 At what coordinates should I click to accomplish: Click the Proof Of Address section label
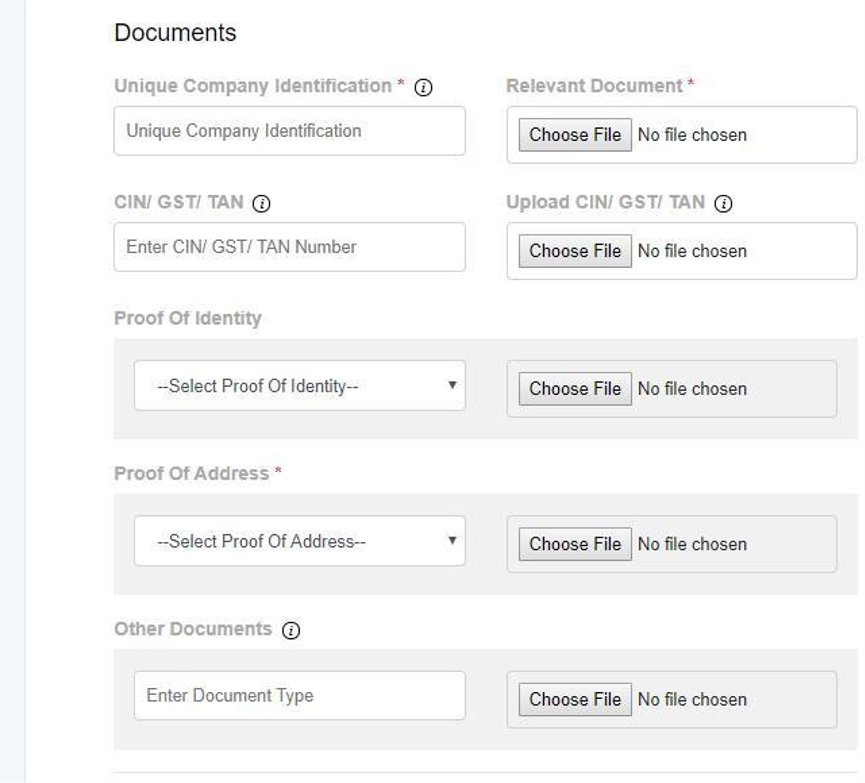click(191, 473)
